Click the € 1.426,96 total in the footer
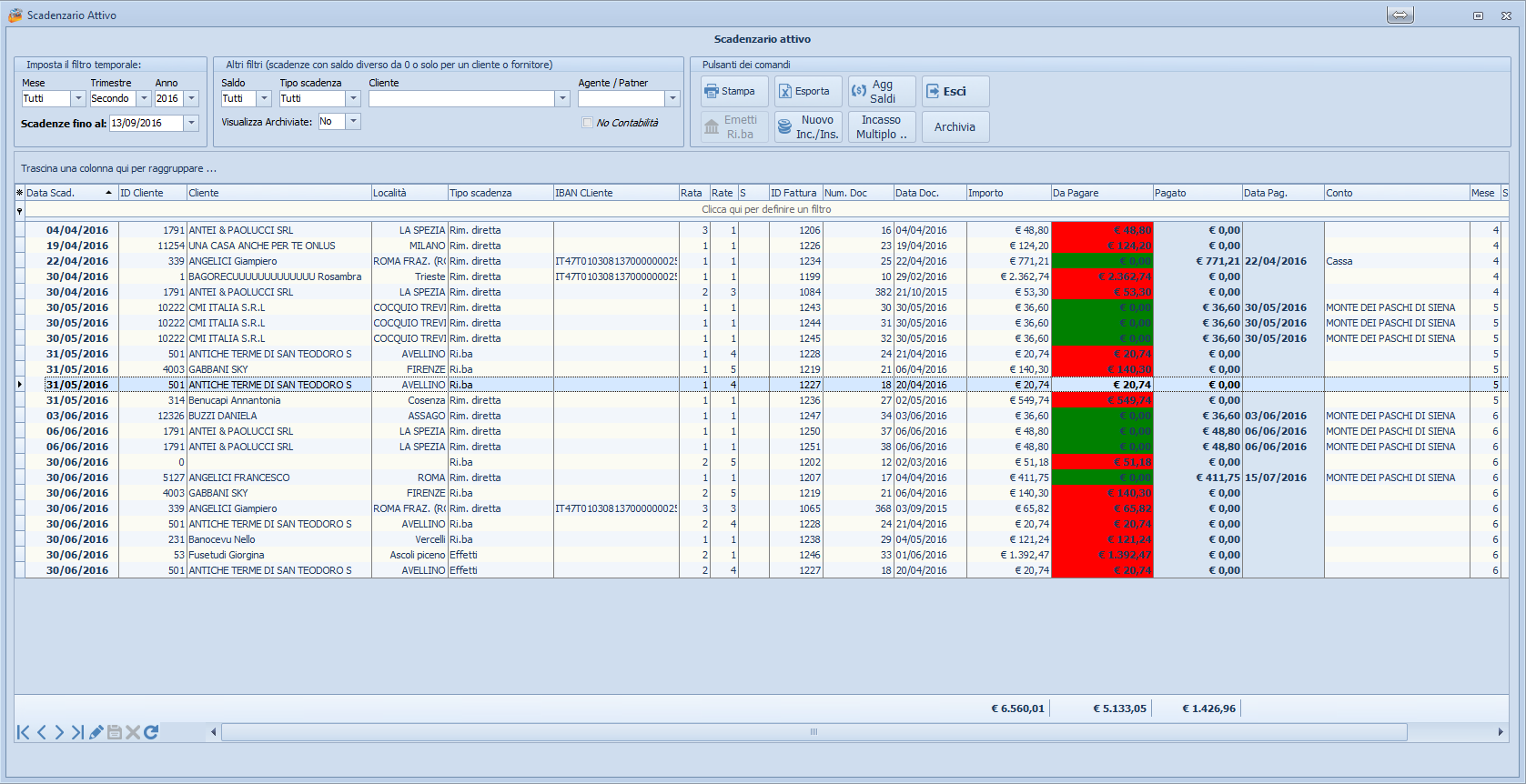This screenshot has height=784, width=1526. [1208, 709]
